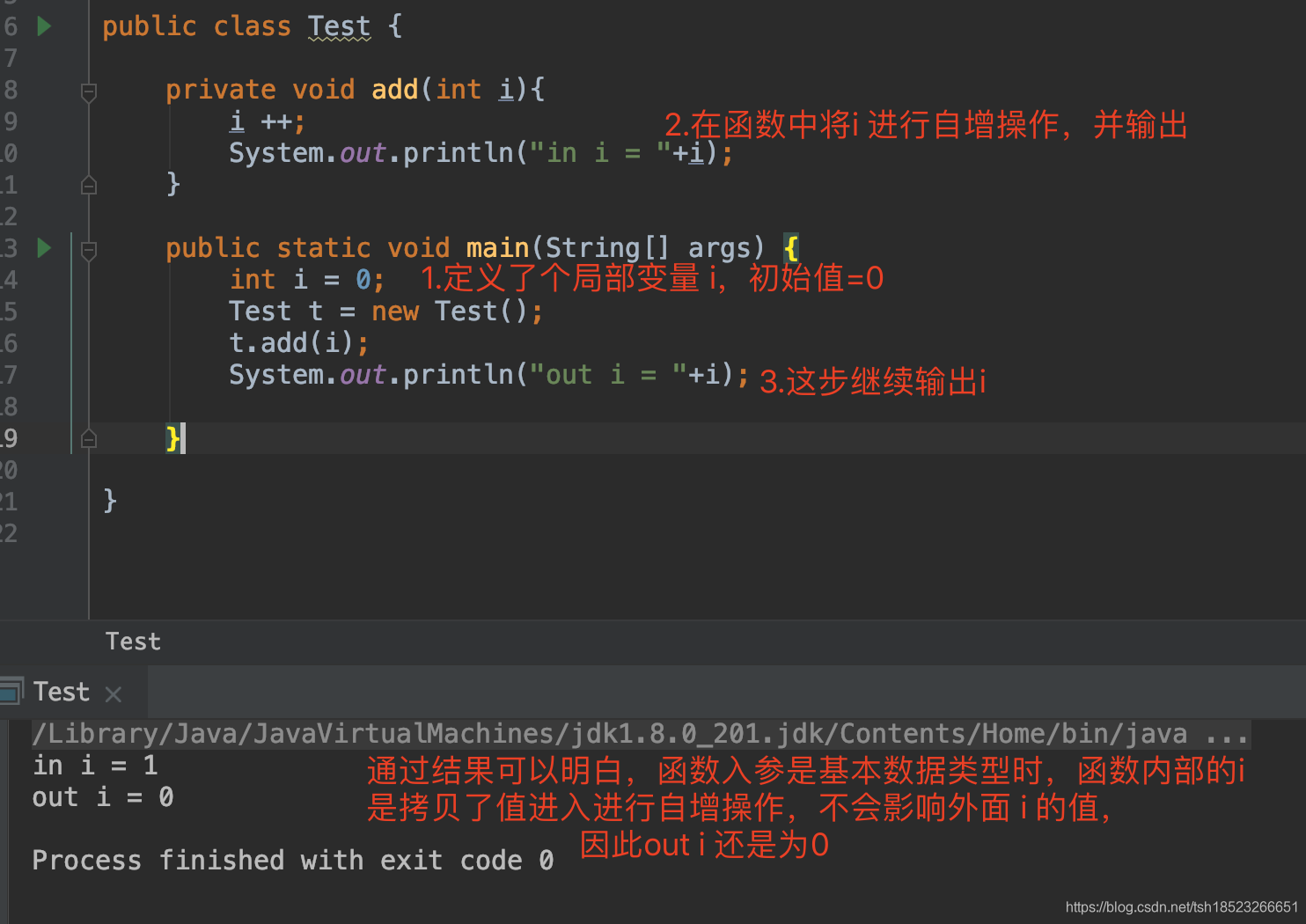
Task: Click the 'in i = 1' output line
Action: click(95, 766)
